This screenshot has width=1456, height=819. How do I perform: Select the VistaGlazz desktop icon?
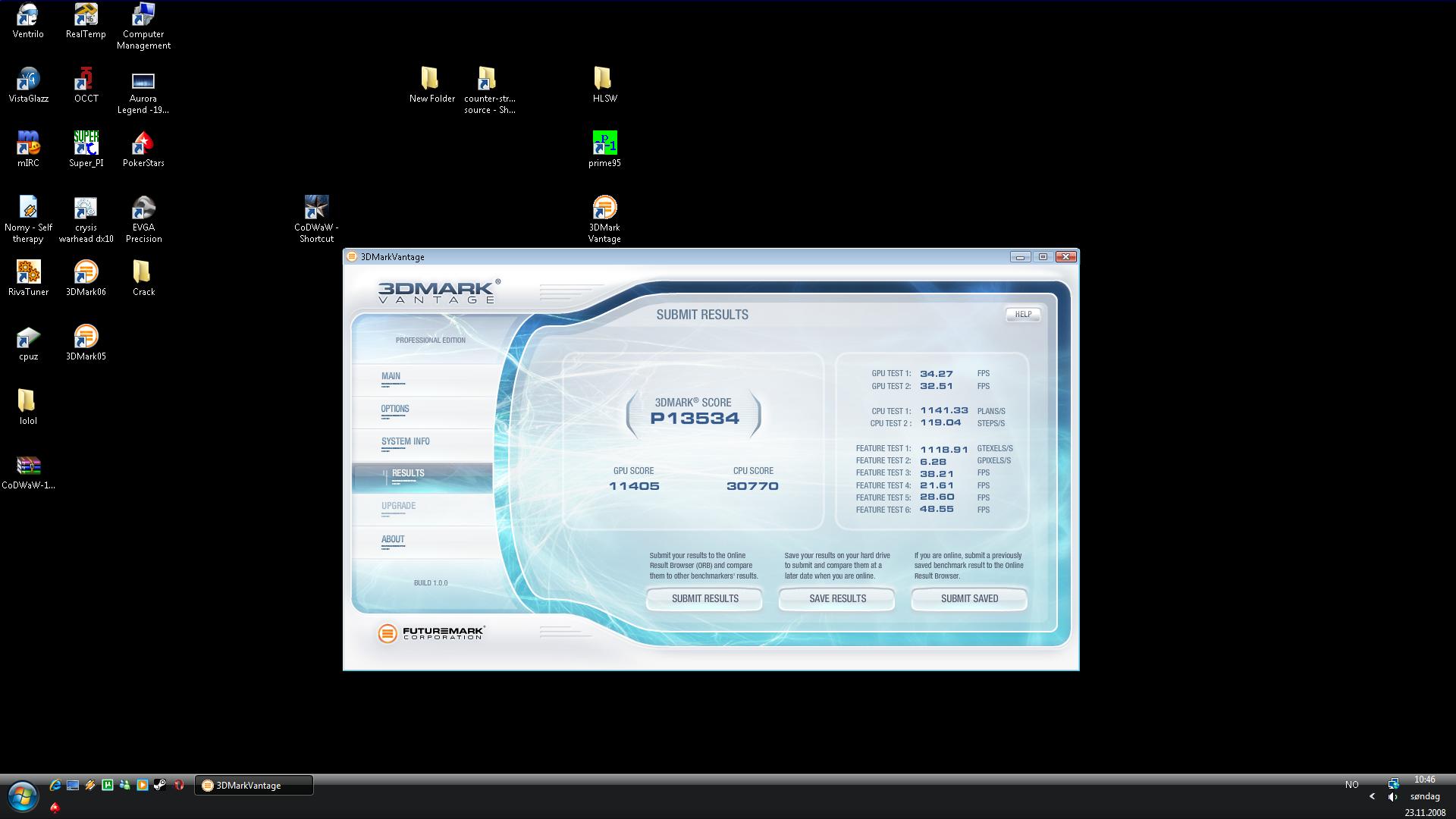[28, 85]
